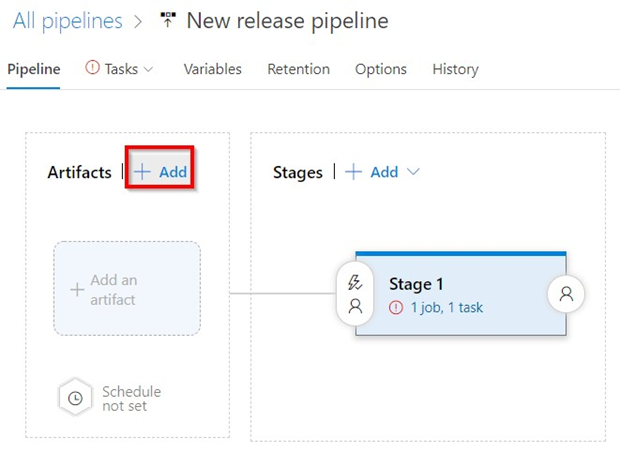This screenshot has height=467, width=620.
Task: Expand the Tasks tab dropdown chevron
Action: point(149,69)
